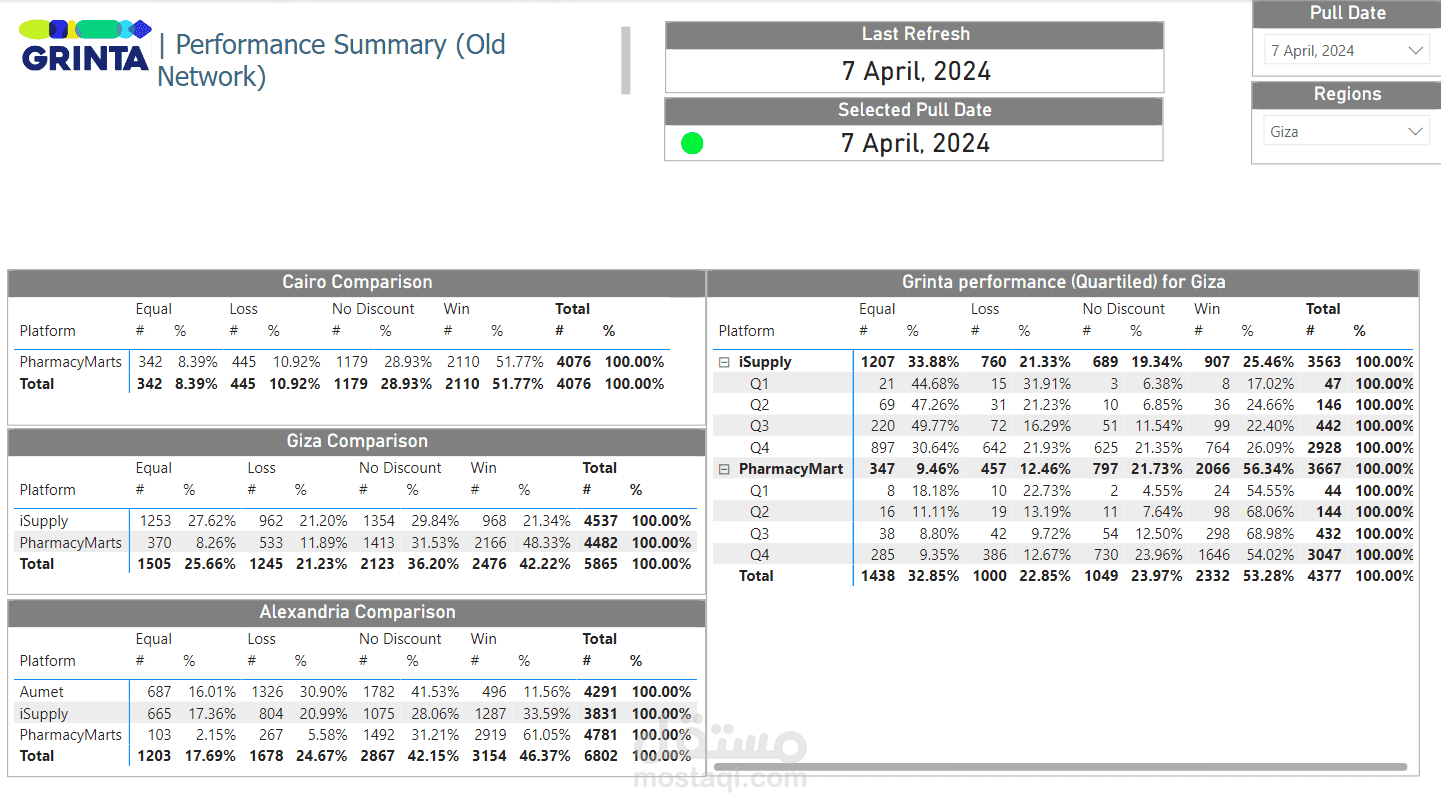This screenshot has height=809, width=1441.
Task: Open the Pull Date dropdown
Action: (1346, 50)
